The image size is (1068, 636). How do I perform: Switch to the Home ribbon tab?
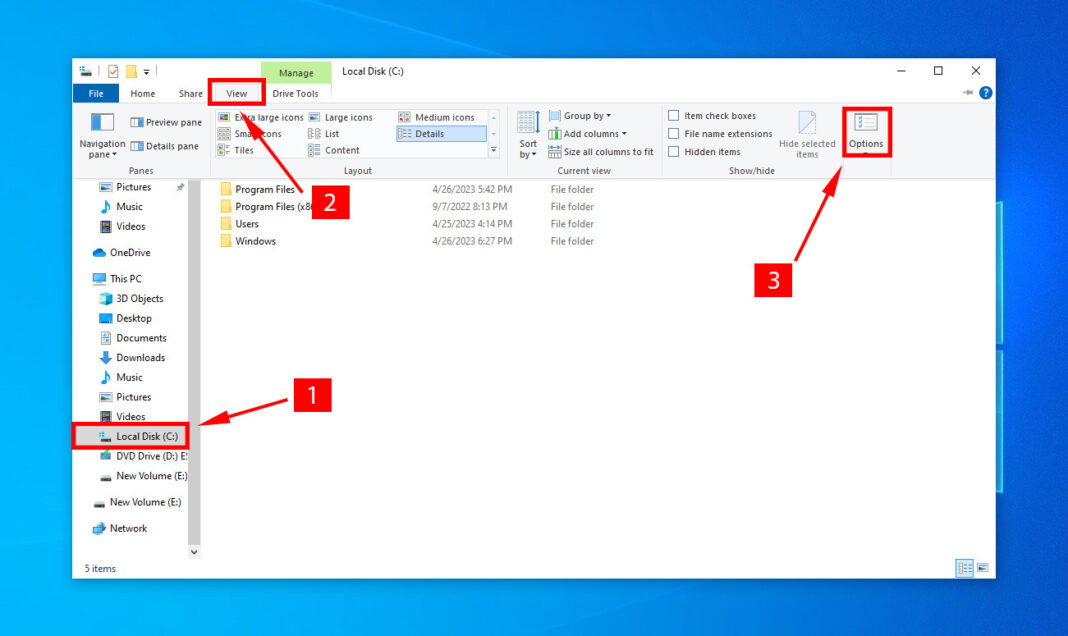coord(142,93)
